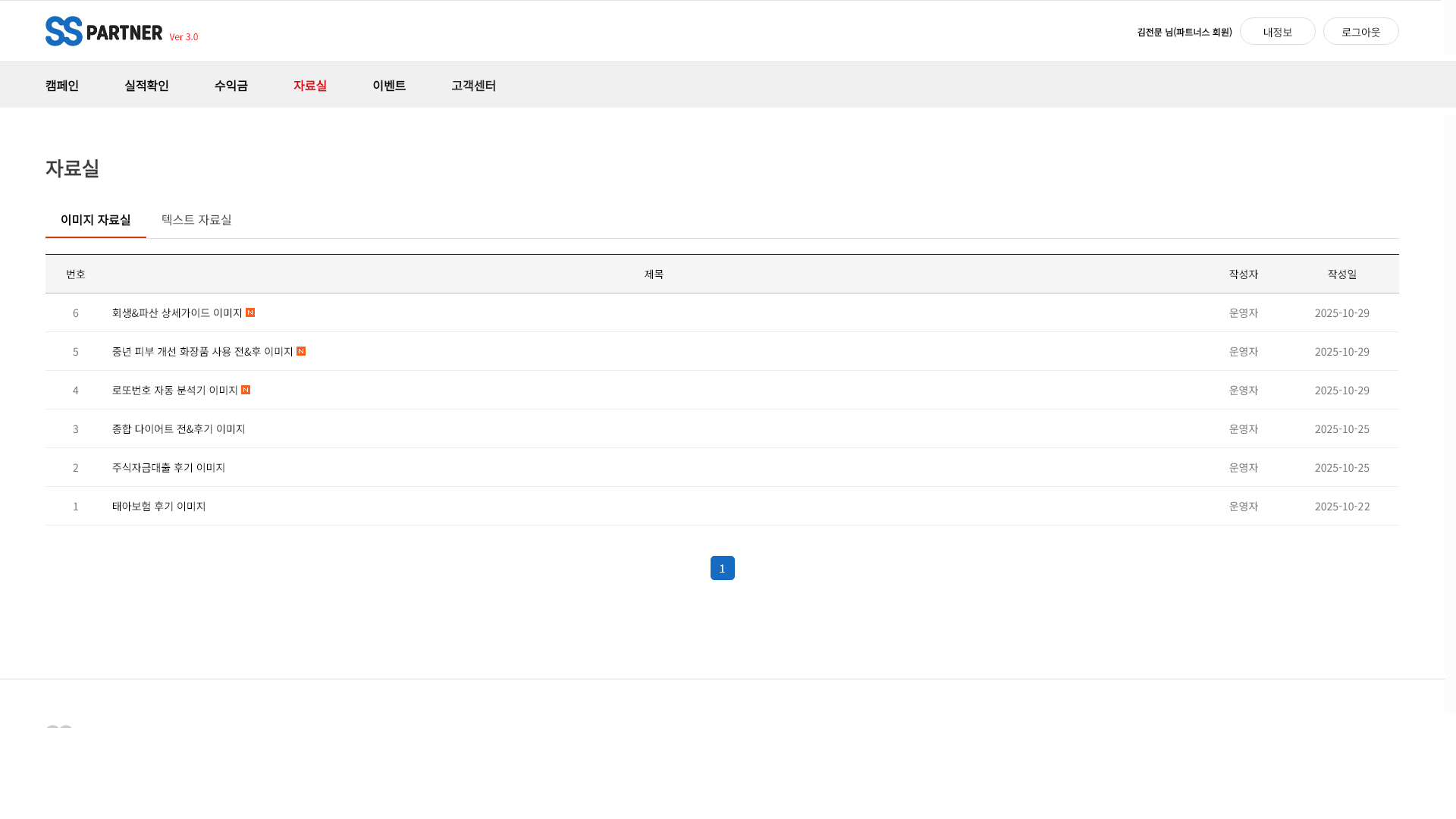Select the 이미지 자료실 tab

pos(96,219)
